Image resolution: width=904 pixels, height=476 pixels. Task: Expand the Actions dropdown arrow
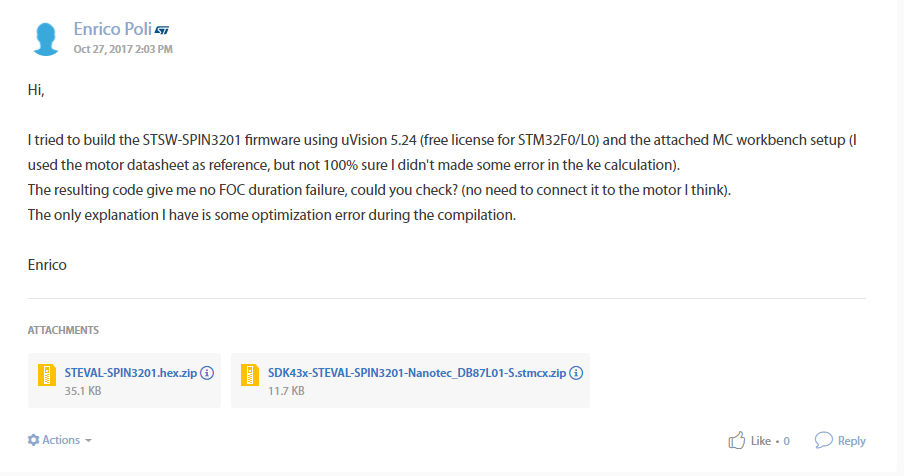point(88,441)
